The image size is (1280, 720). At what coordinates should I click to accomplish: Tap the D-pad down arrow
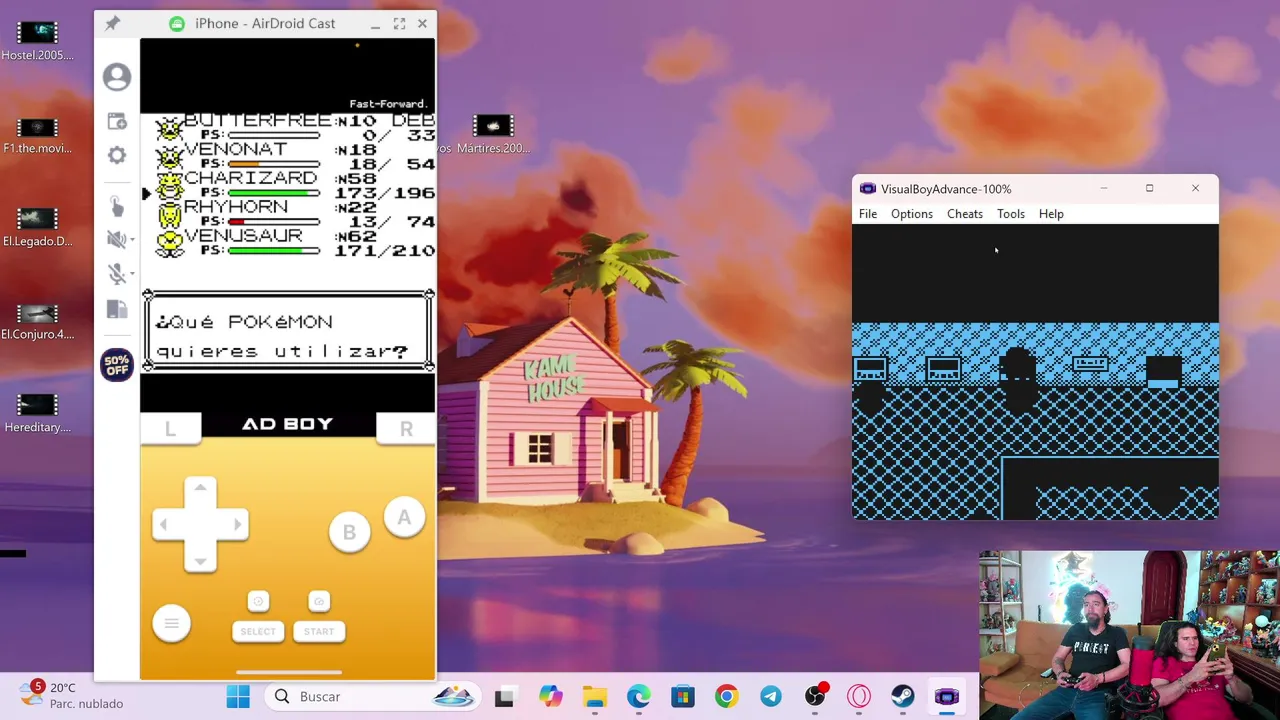200,560
